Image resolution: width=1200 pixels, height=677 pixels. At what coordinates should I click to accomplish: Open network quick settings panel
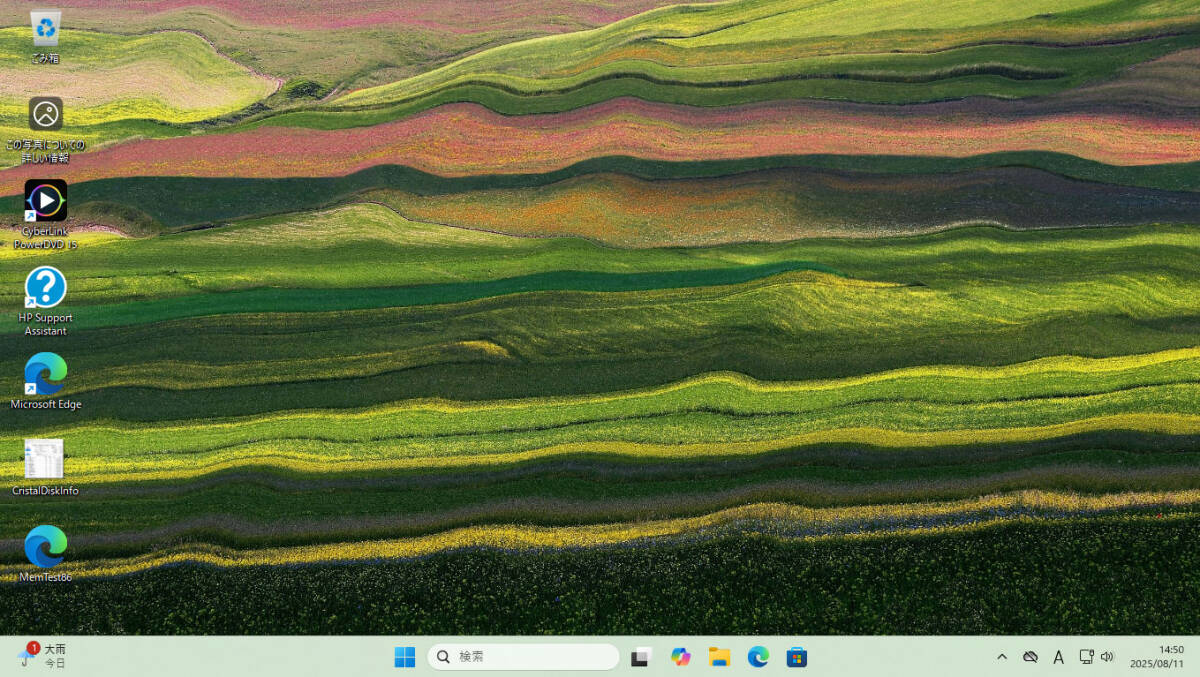click(x=1085, y=657)
